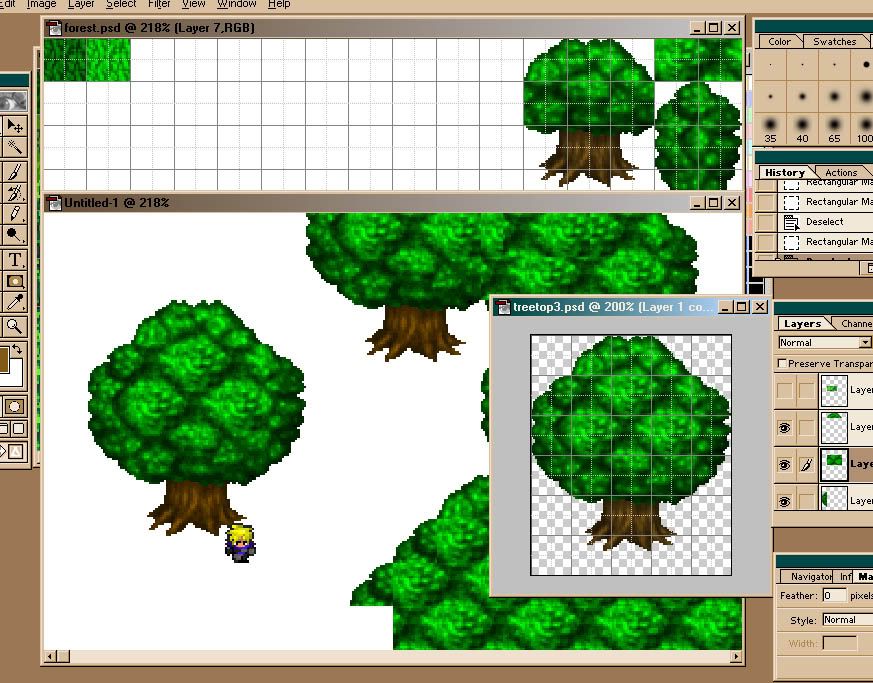Image resolution: width=873 pixels, height=683 pixels.
Task: Hide the active layer with the paintbrush indicator
Action: [x=784, y=464]
